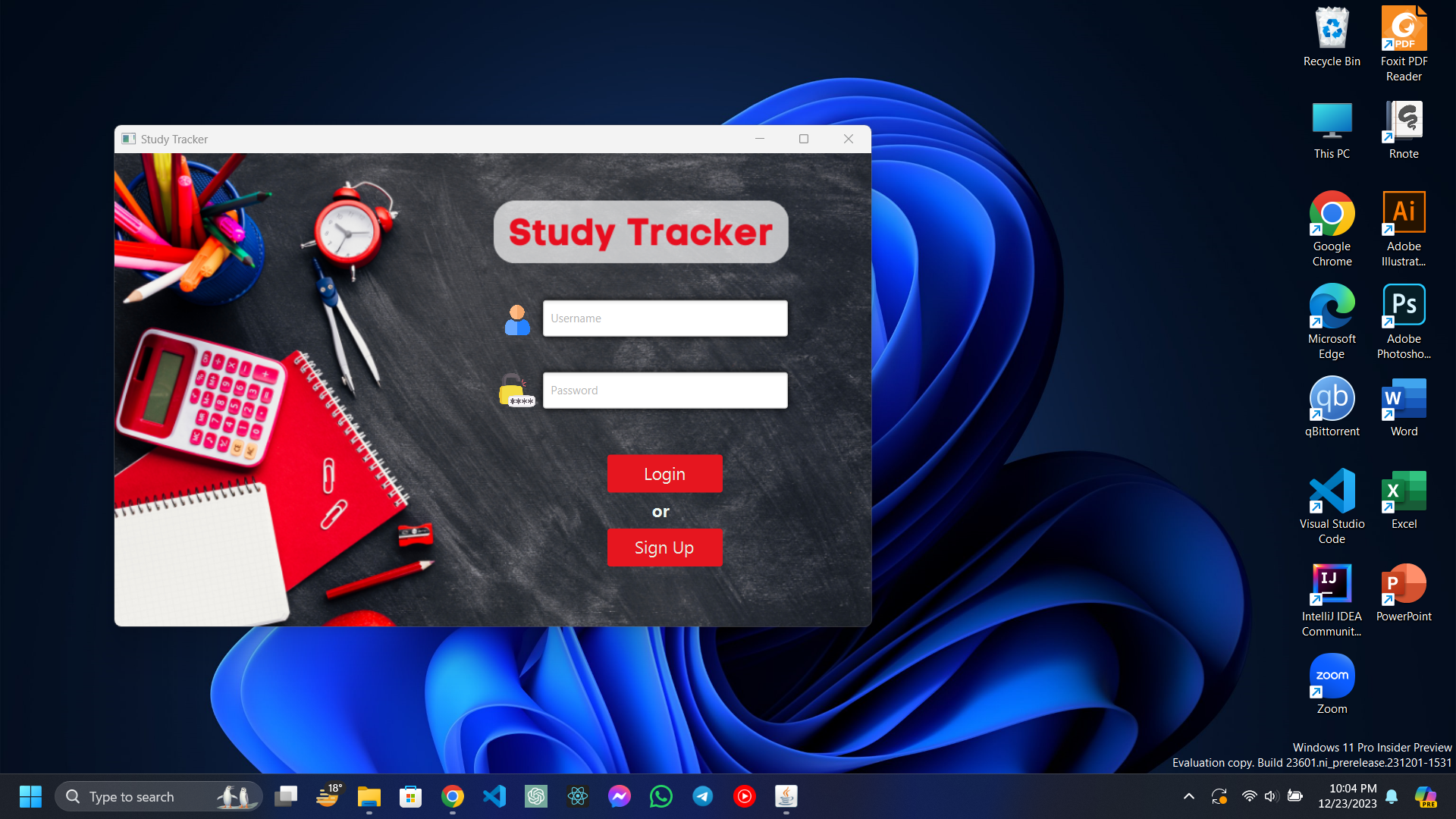The height and width of the screenshot is (819, 1456).
Task: Click the user avatar icon beside Username
Action: (516, 319)
